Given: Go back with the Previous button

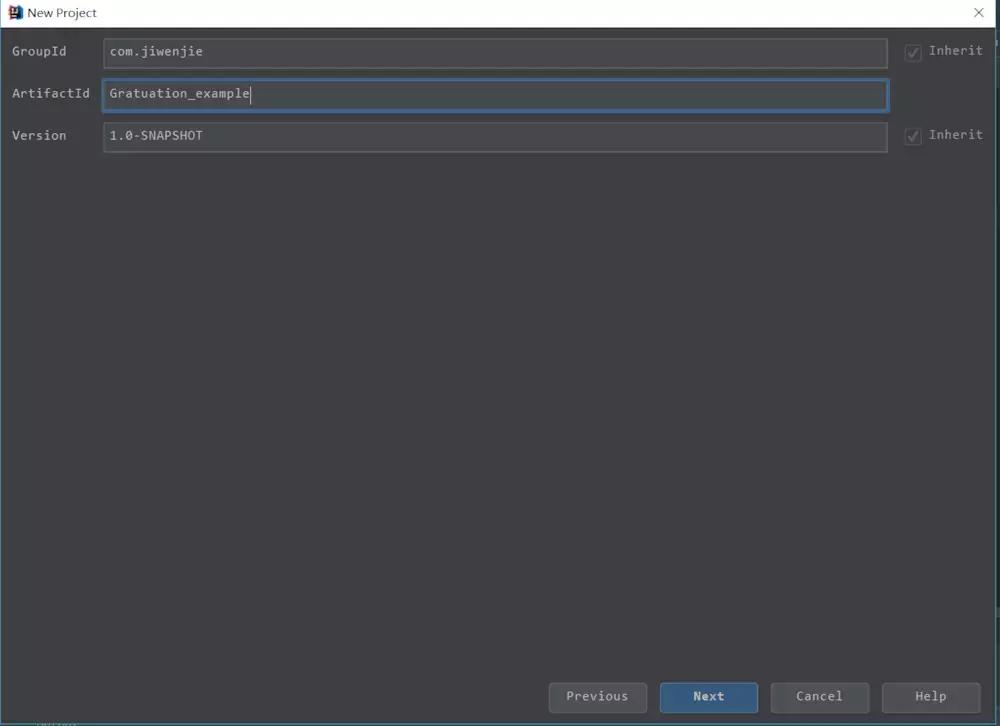Looking at the screenshot, I should (x=598, y=697).
